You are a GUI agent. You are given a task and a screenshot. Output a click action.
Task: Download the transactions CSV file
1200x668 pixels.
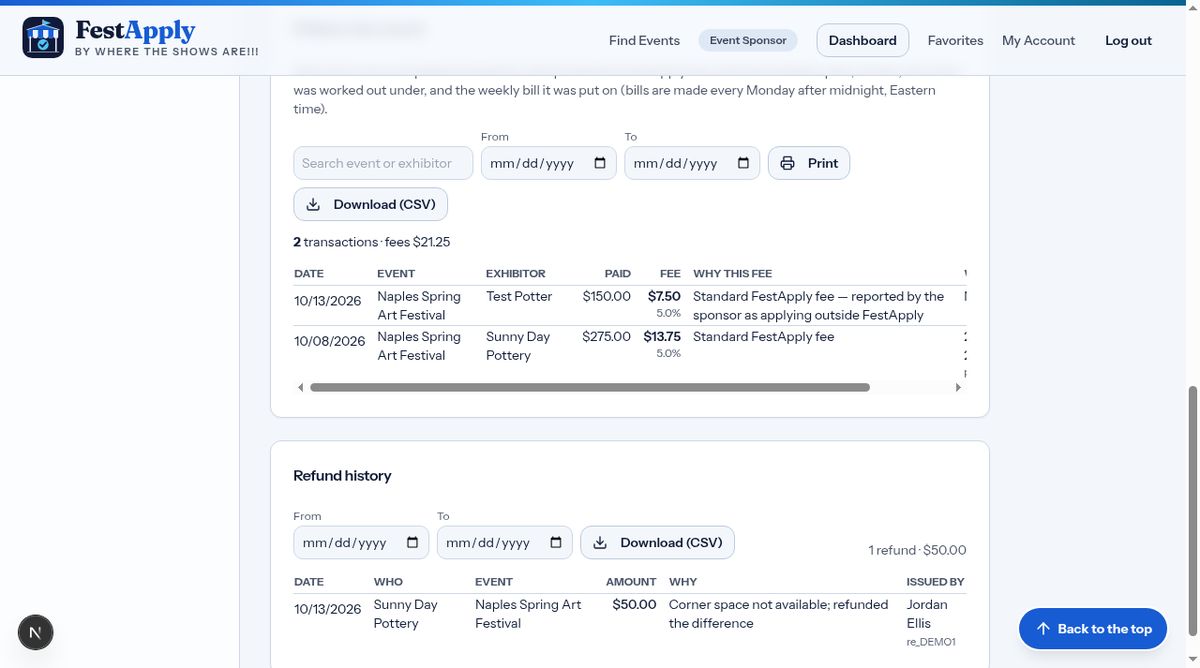371,204
